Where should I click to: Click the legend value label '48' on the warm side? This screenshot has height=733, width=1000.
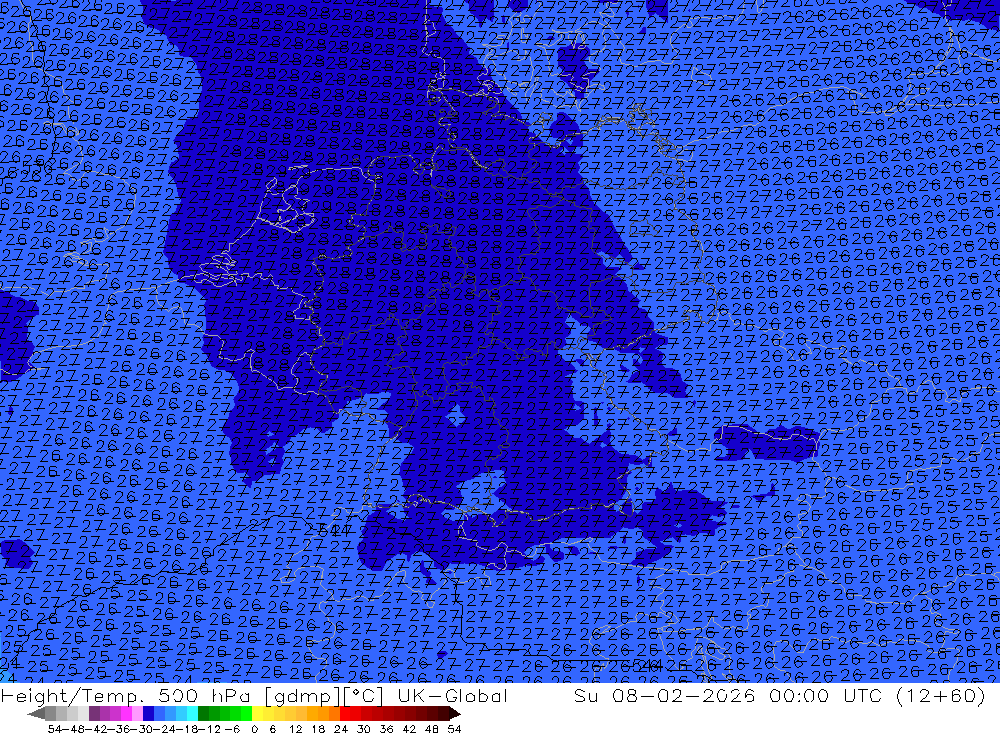click(431, 729)
